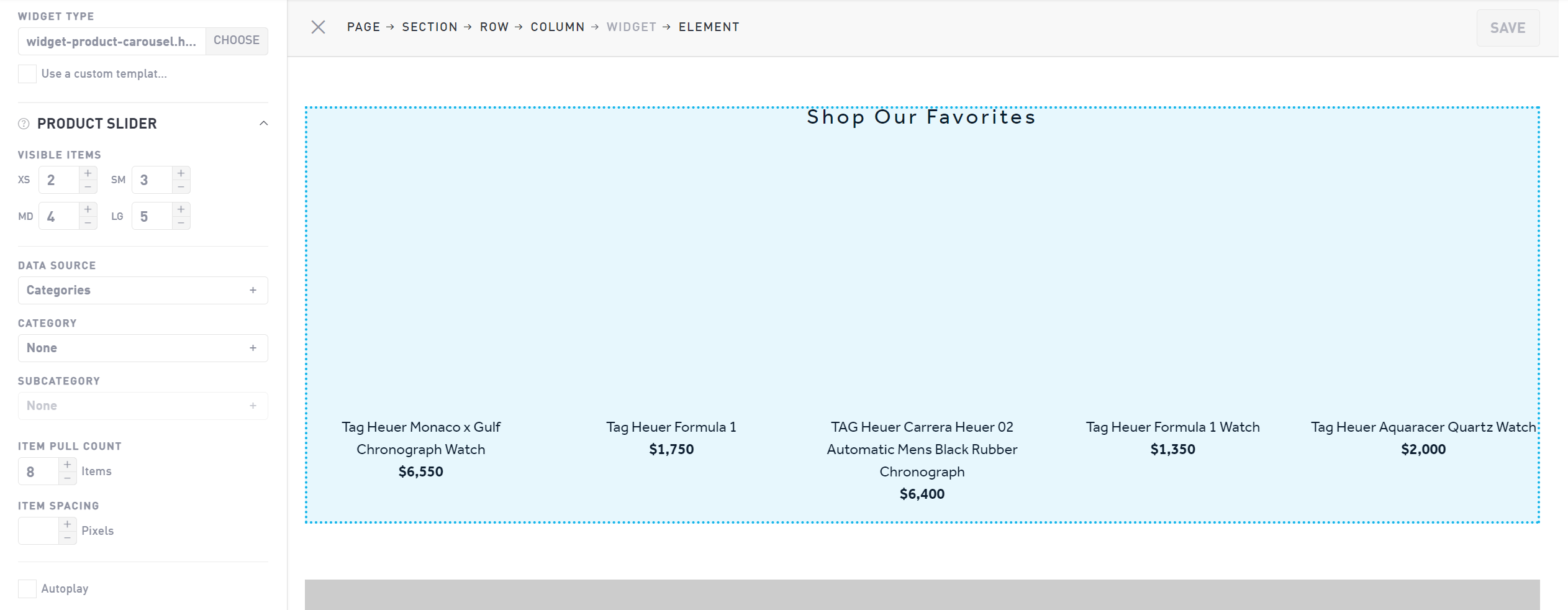Image resolution: width=1568 pixels, height=610 pixels.
Task: Increase the XS visible items count
Action: click(x=88, y=173)
